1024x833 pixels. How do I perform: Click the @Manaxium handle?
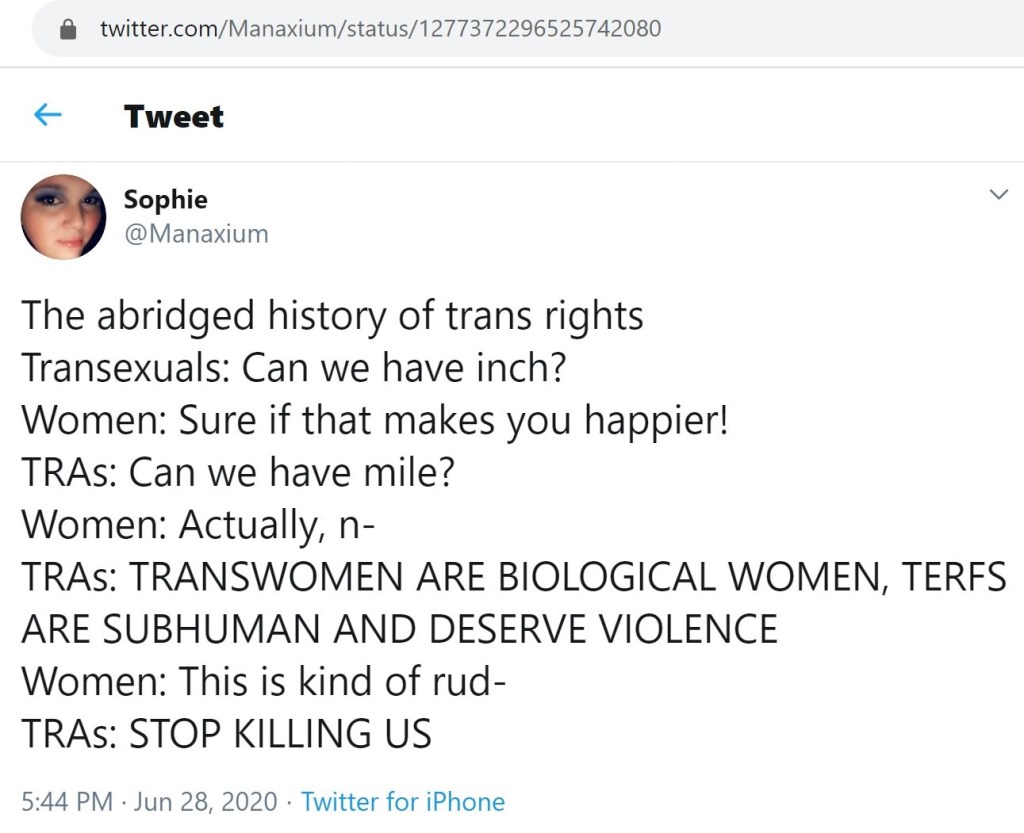[195, 234]
